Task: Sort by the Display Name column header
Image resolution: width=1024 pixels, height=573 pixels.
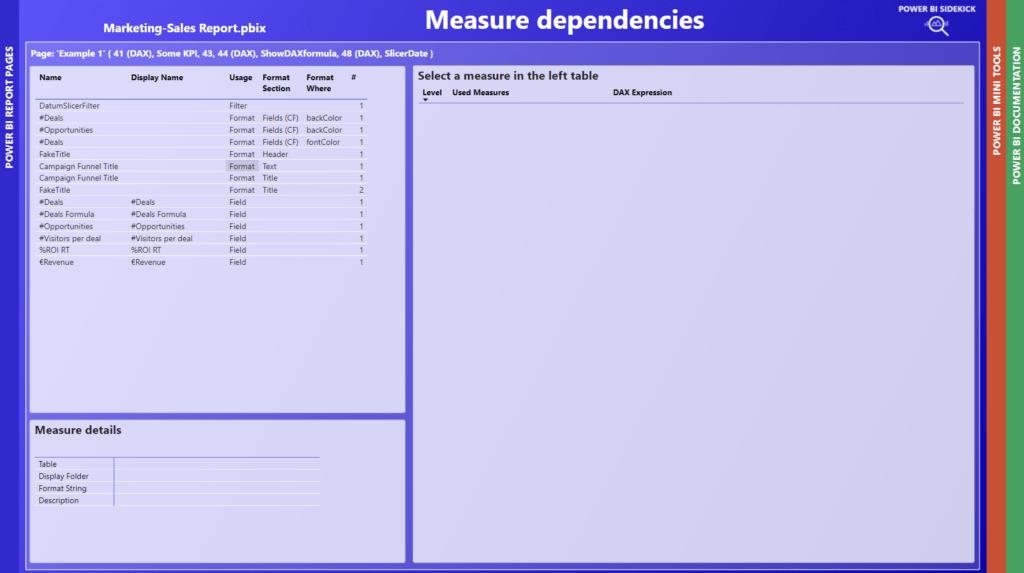Action: (x=157, y=77)
